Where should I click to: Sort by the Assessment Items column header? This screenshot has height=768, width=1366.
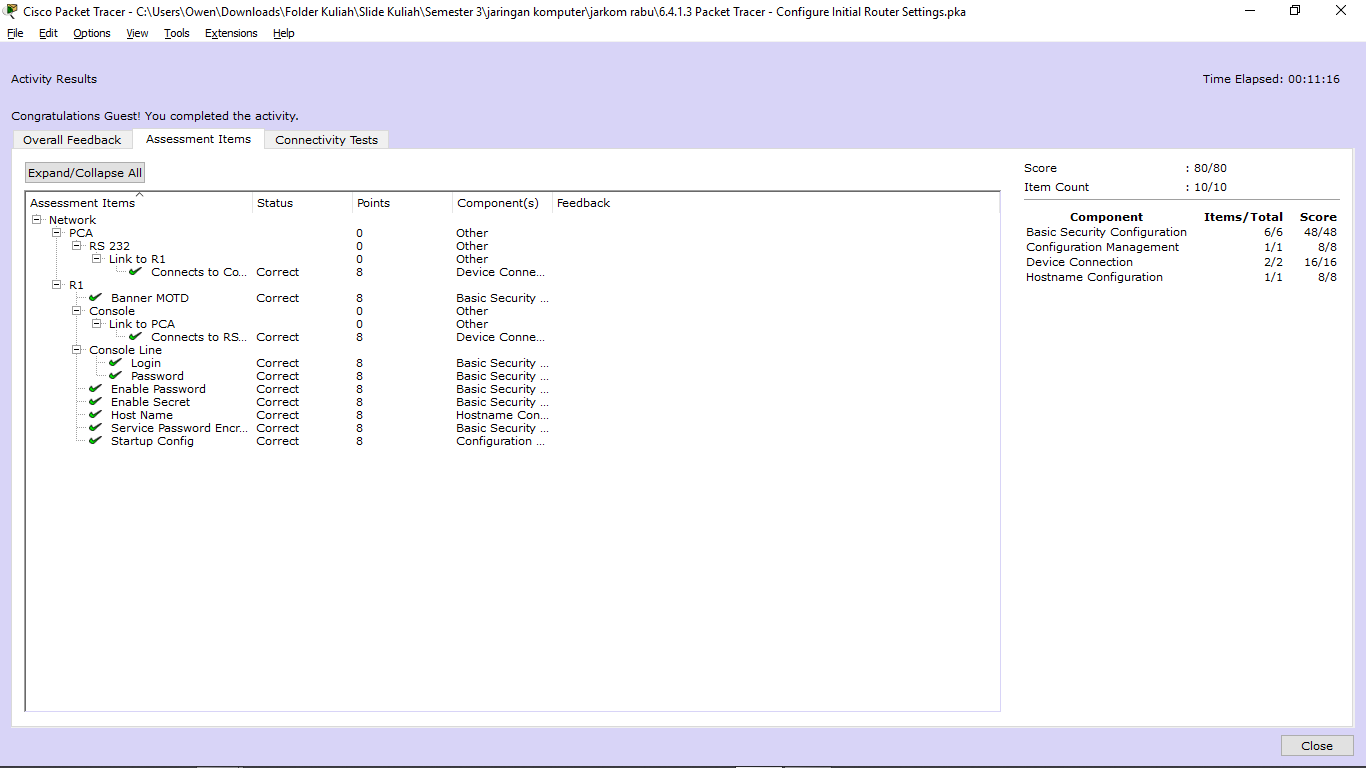[139, 203]
